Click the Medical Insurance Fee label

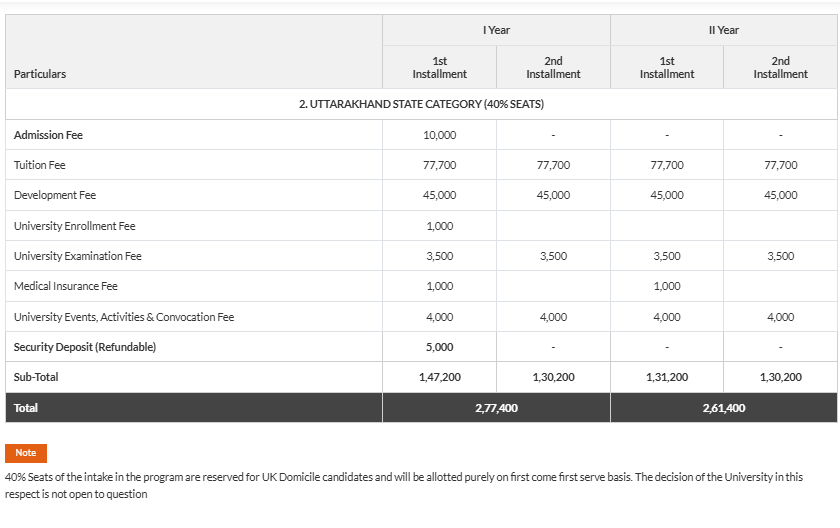(66, 286)
